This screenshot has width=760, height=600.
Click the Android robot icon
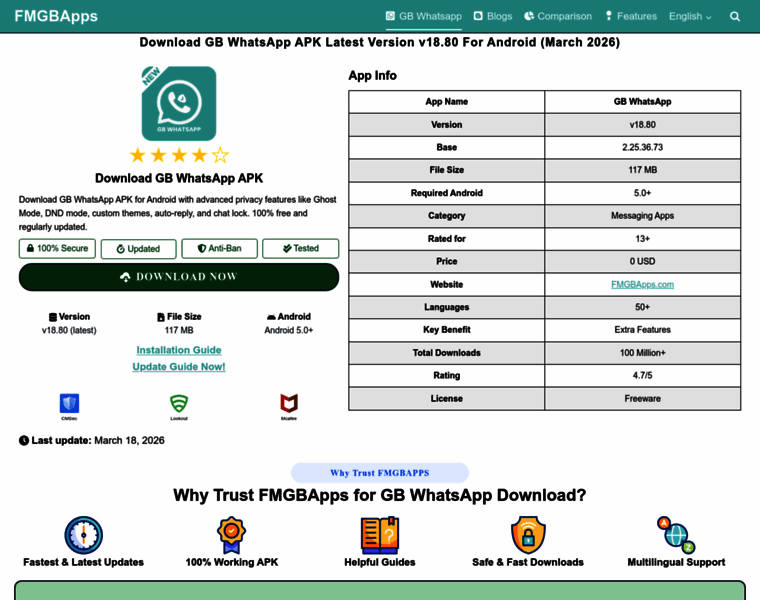pyautogui.click(x=271, y=317)
